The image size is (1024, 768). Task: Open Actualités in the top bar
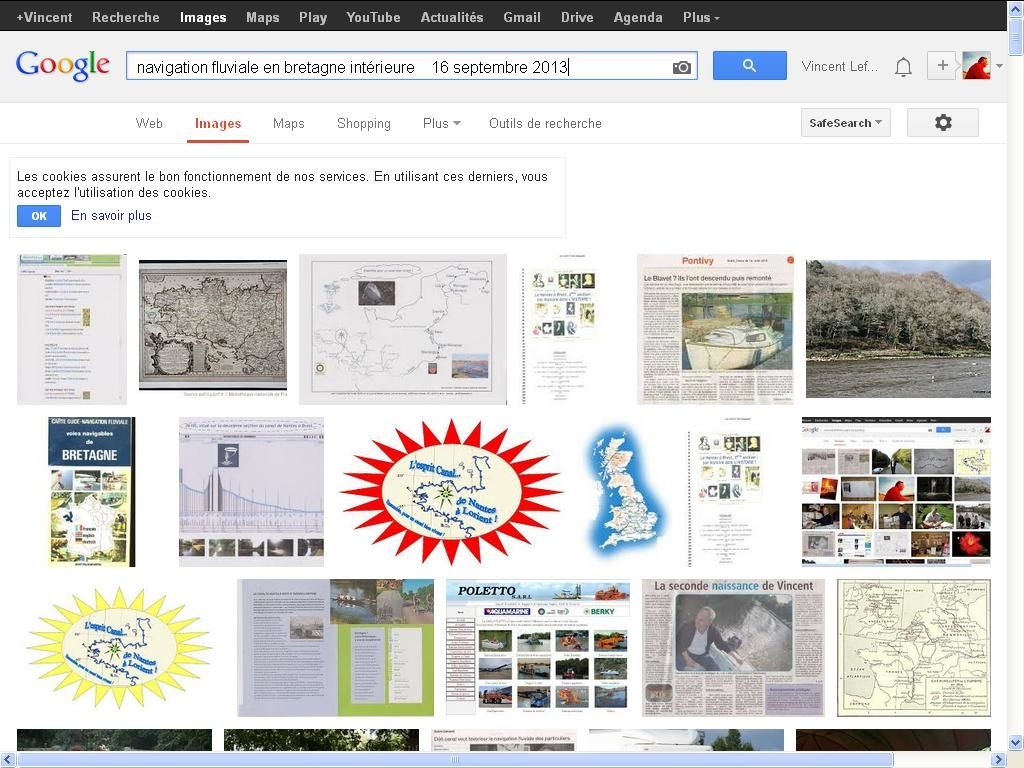[452, 18]
